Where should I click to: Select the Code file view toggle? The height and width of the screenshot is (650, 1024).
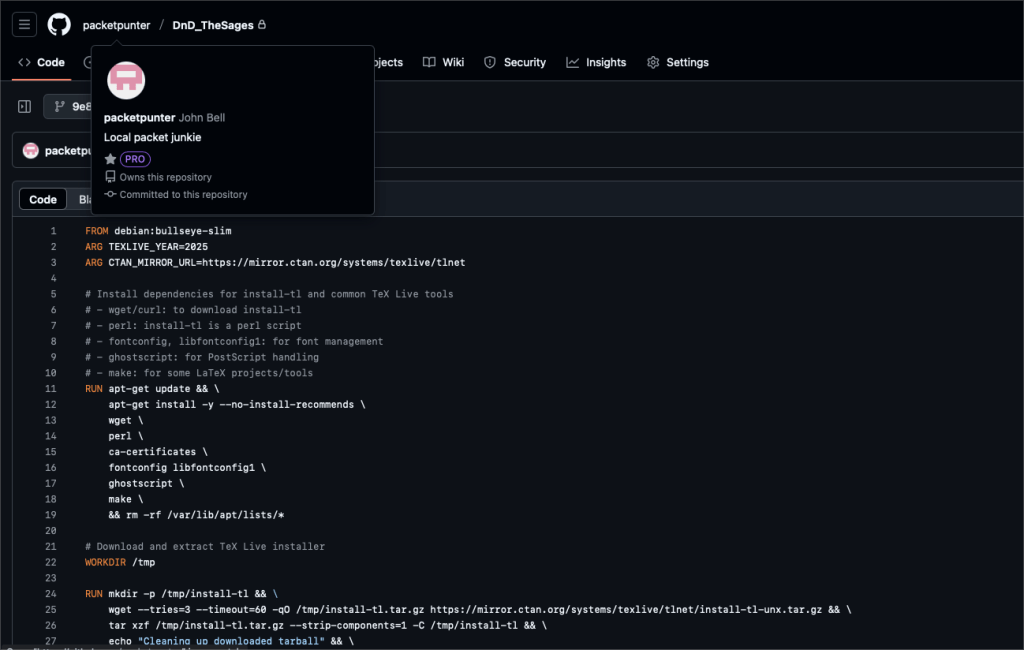click(x=43, y=199)
